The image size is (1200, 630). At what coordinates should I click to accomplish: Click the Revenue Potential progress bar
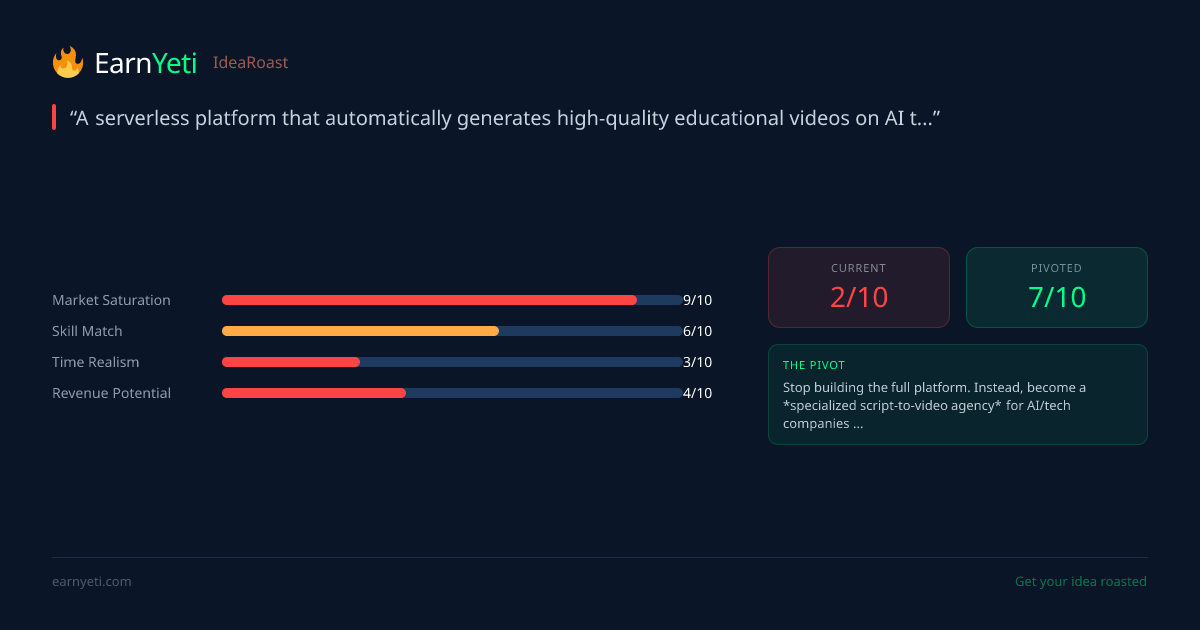452,393
